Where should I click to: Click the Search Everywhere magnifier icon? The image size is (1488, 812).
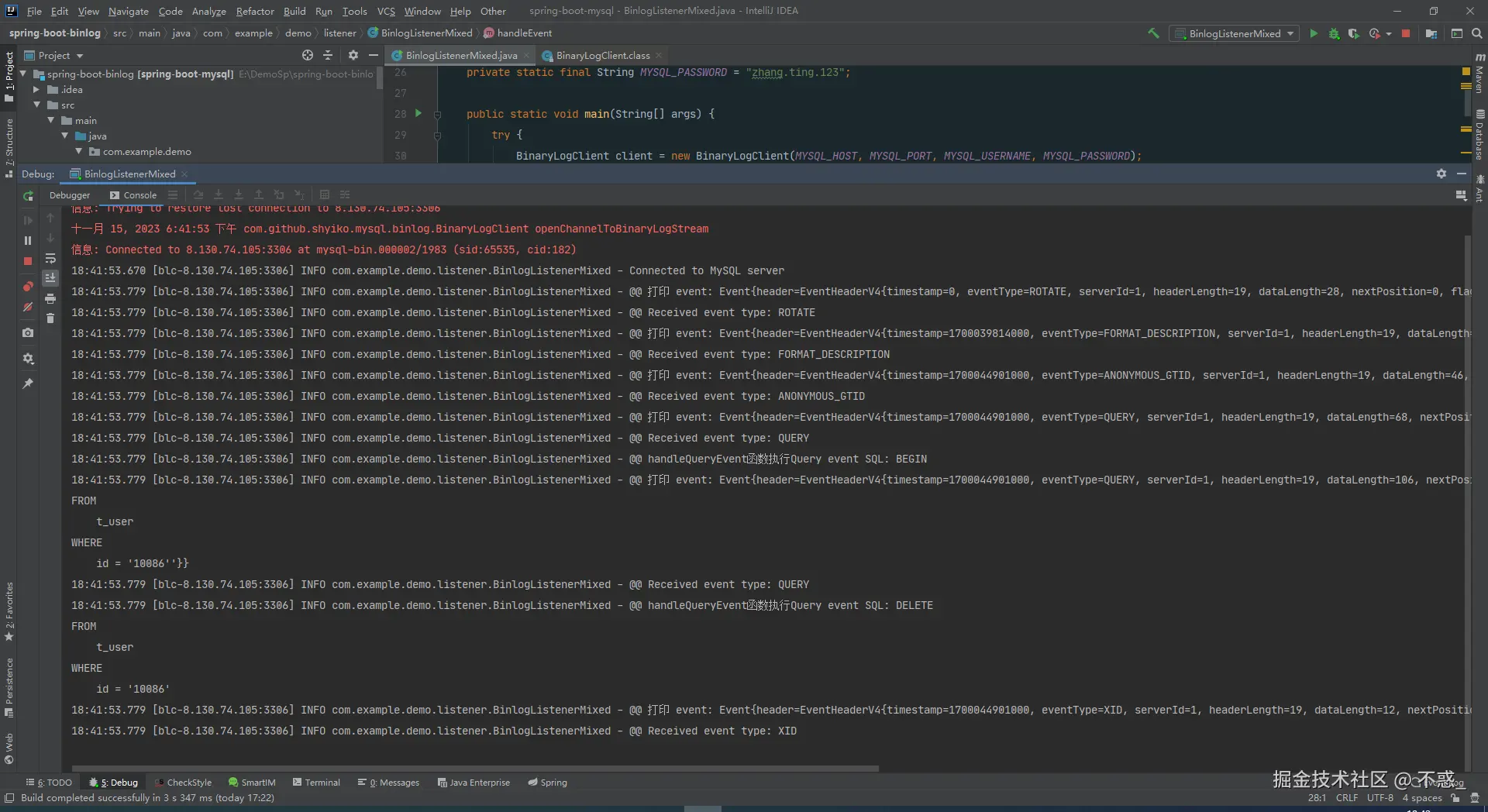1477,33
